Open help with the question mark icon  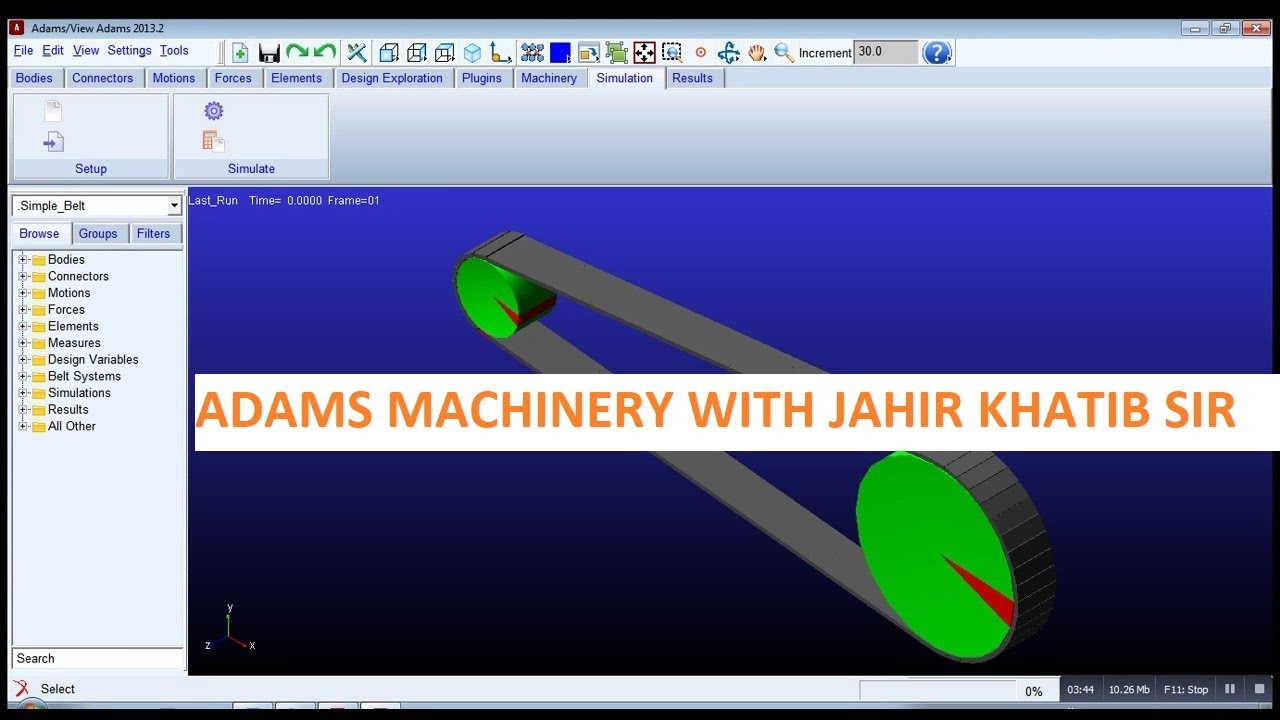pyautogui.click(x=936, y=53)
